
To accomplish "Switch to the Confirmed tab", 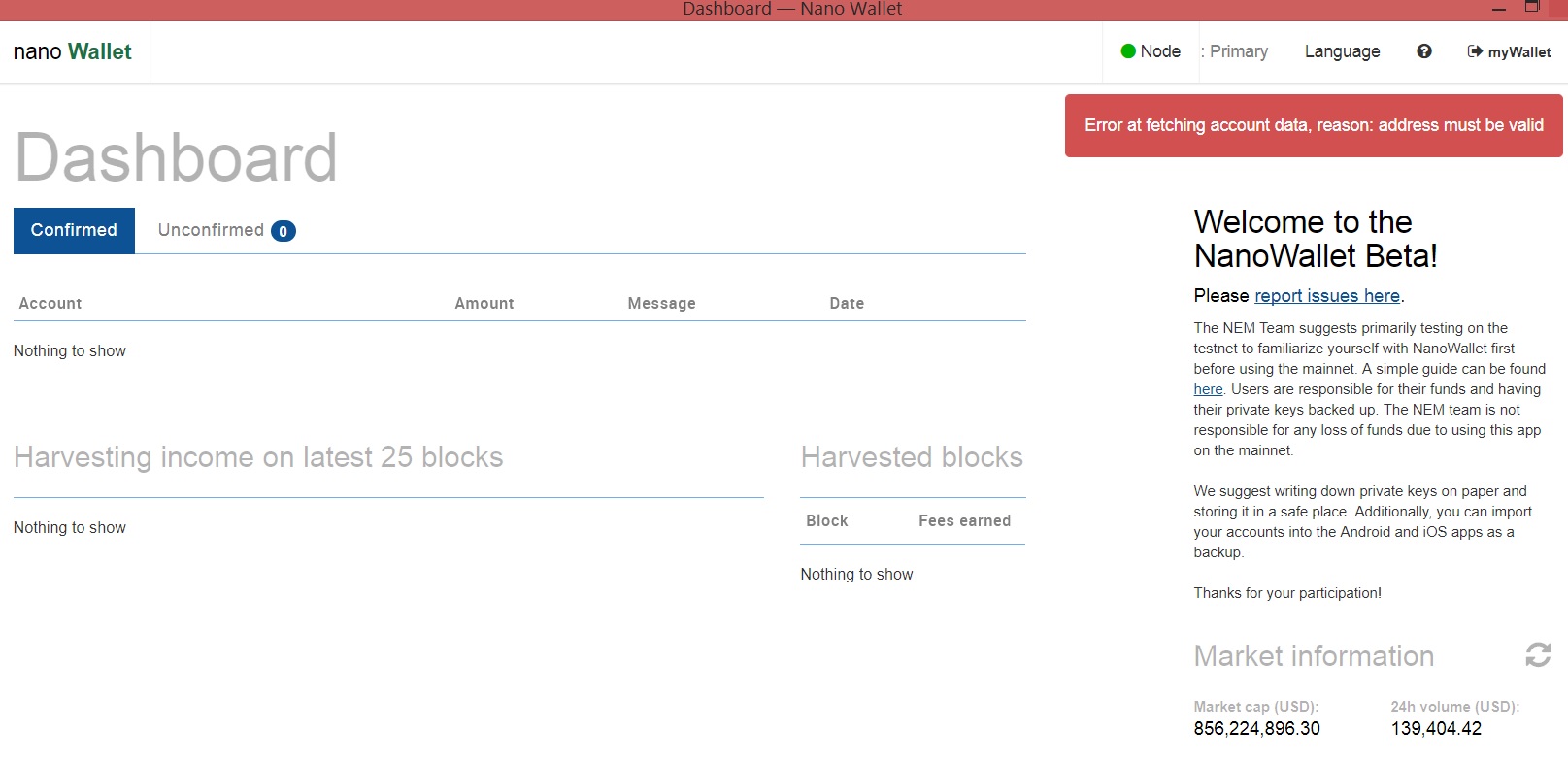I will click(74, 230).
